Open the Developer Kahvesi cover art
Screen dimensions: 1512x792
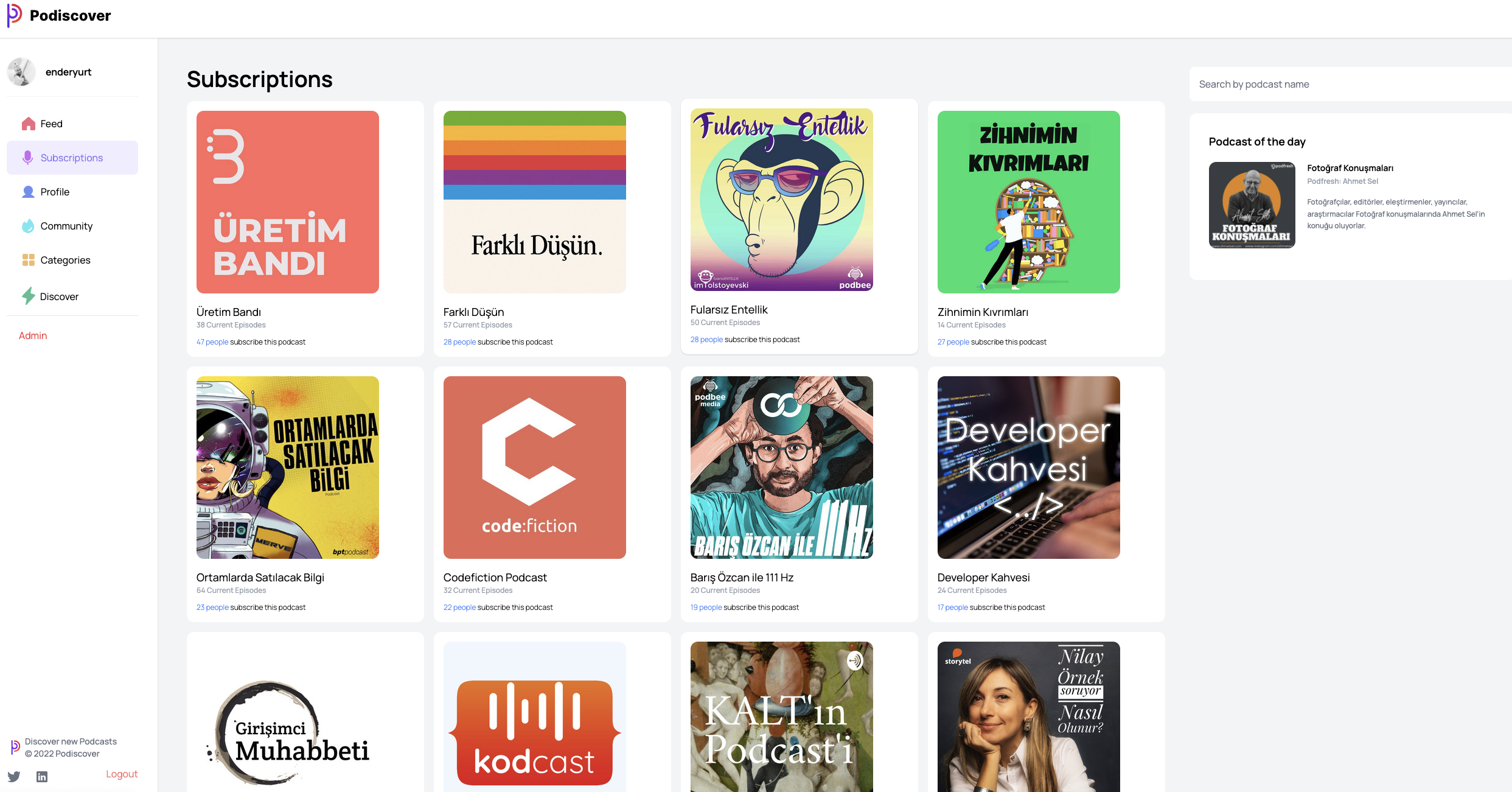1029,468
